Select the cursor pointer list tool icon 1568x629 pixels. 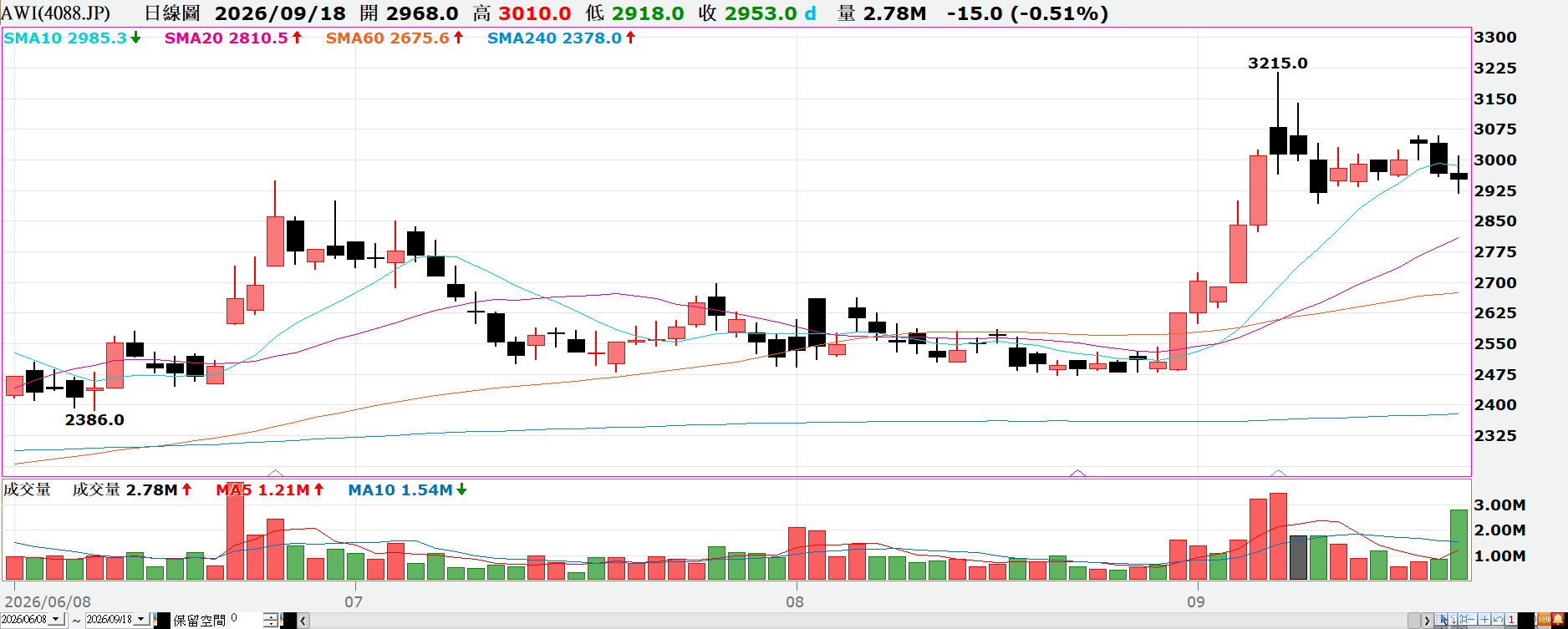point(1441,619)
